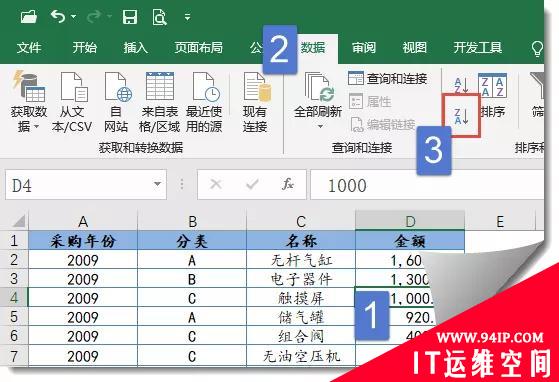559x382 pixels.
Task: Click the Save icon in quick access toolbar
Action: [x=130, y=17]
